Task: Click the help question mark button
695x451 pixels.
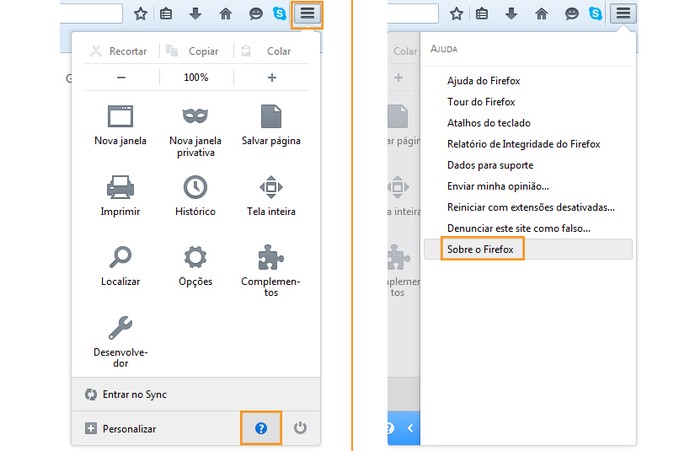Action: (x=261, y=428)
